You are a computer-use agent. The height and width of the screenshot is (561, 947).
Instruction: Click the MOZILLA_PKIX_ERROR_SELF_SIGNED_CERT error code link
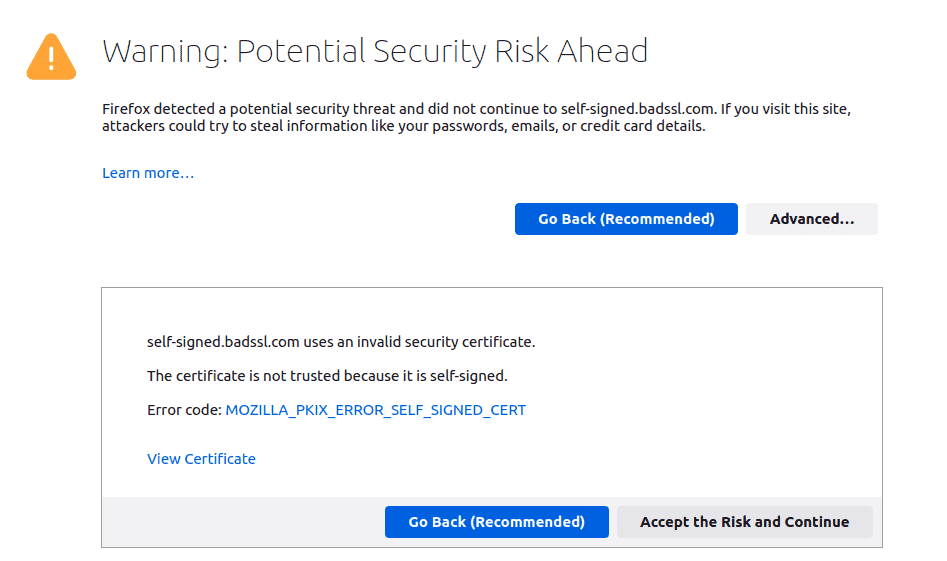point(376,410)
